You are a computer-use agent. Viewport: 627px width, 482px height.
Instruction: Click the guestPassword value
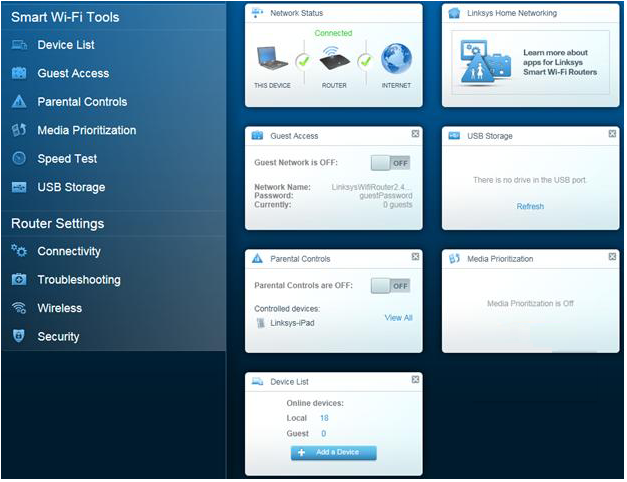(x=386, y=196)
